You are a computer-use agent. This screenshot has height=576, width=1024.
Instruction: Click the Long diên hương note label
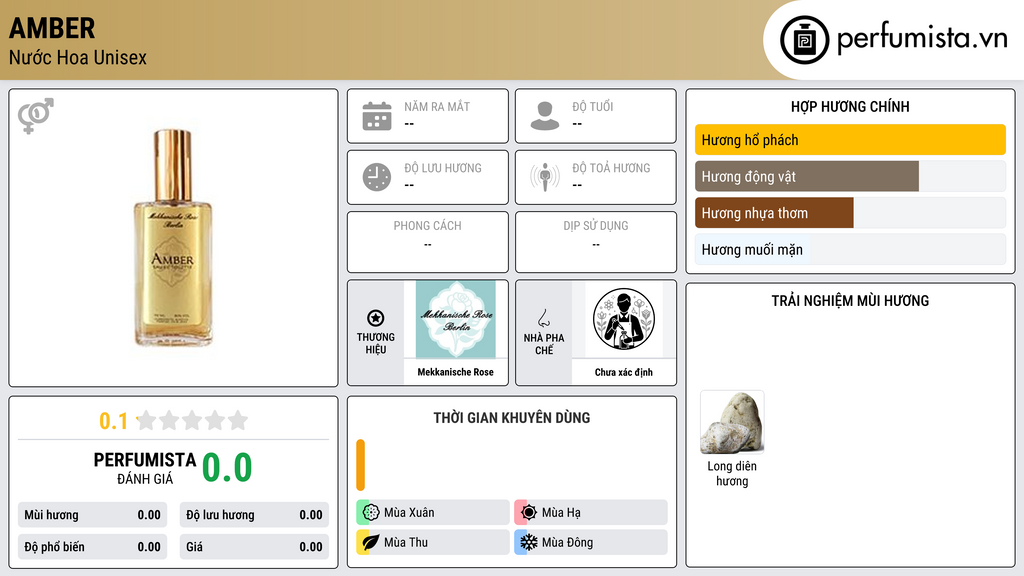point(732,473)
